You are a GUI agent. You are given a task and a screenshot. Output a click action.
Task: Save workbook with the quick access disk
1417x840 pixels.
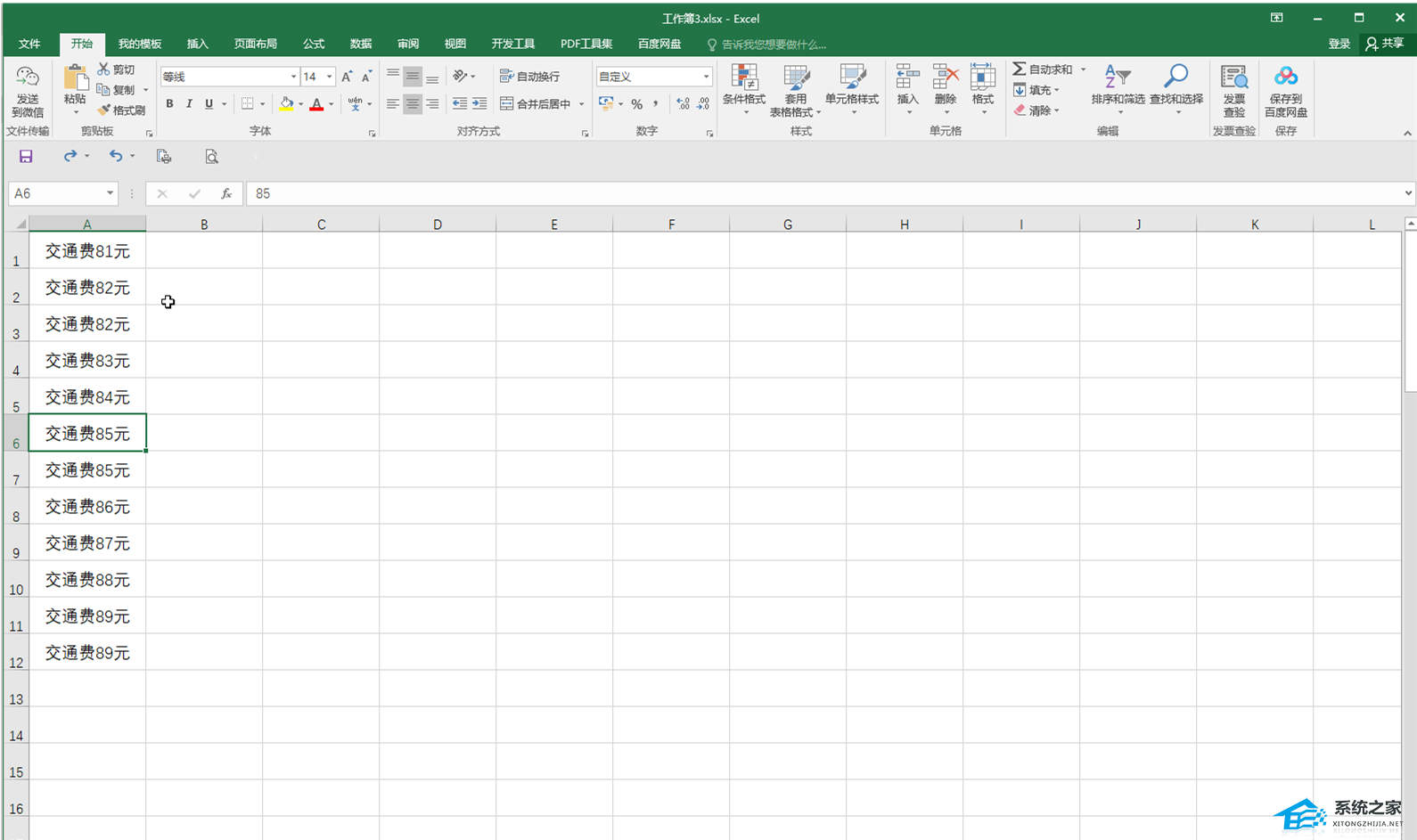pyautogui.click(x=26, y=157)
